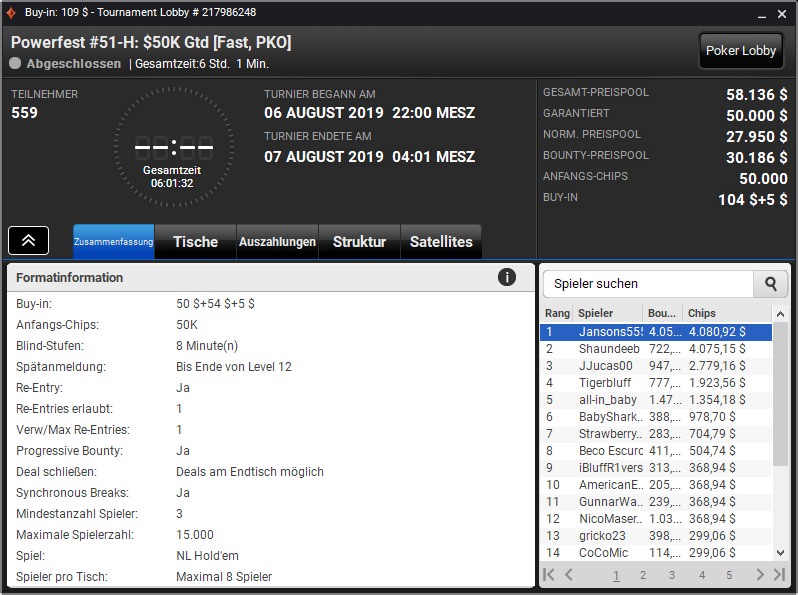This screenshot has height=595, width=798.
Task: Click the partypoker diamond logo icon
Action: tap(11, 13)
